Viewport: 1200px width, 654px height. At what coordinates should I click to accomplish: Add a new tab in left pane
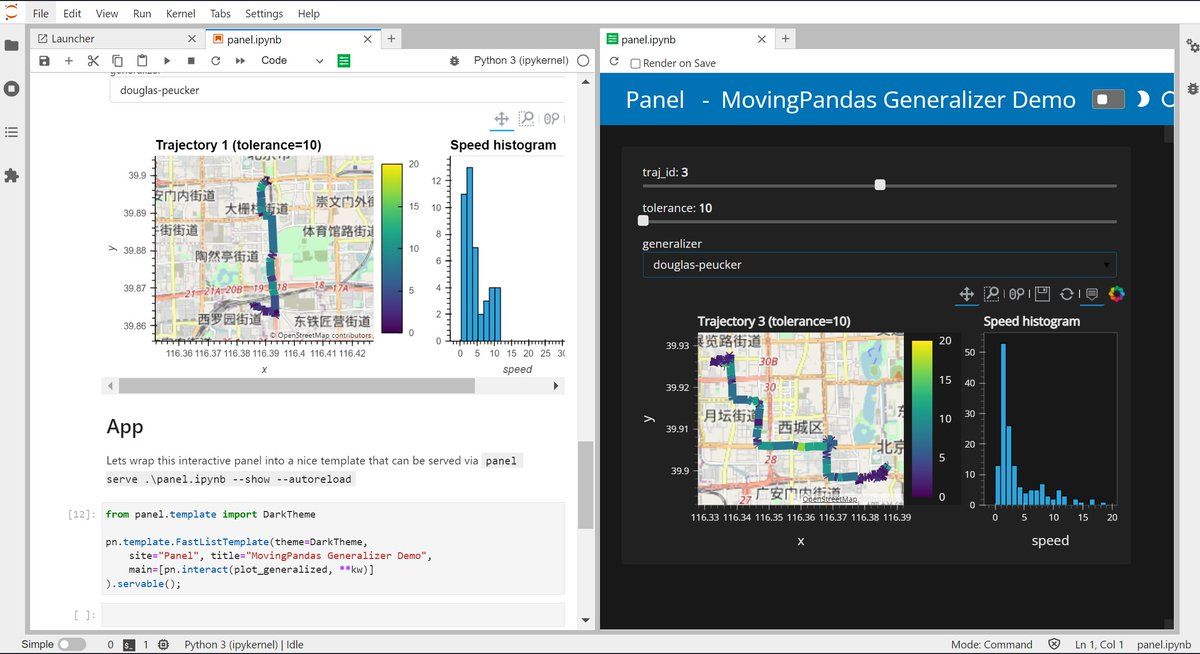coord(391,39)
